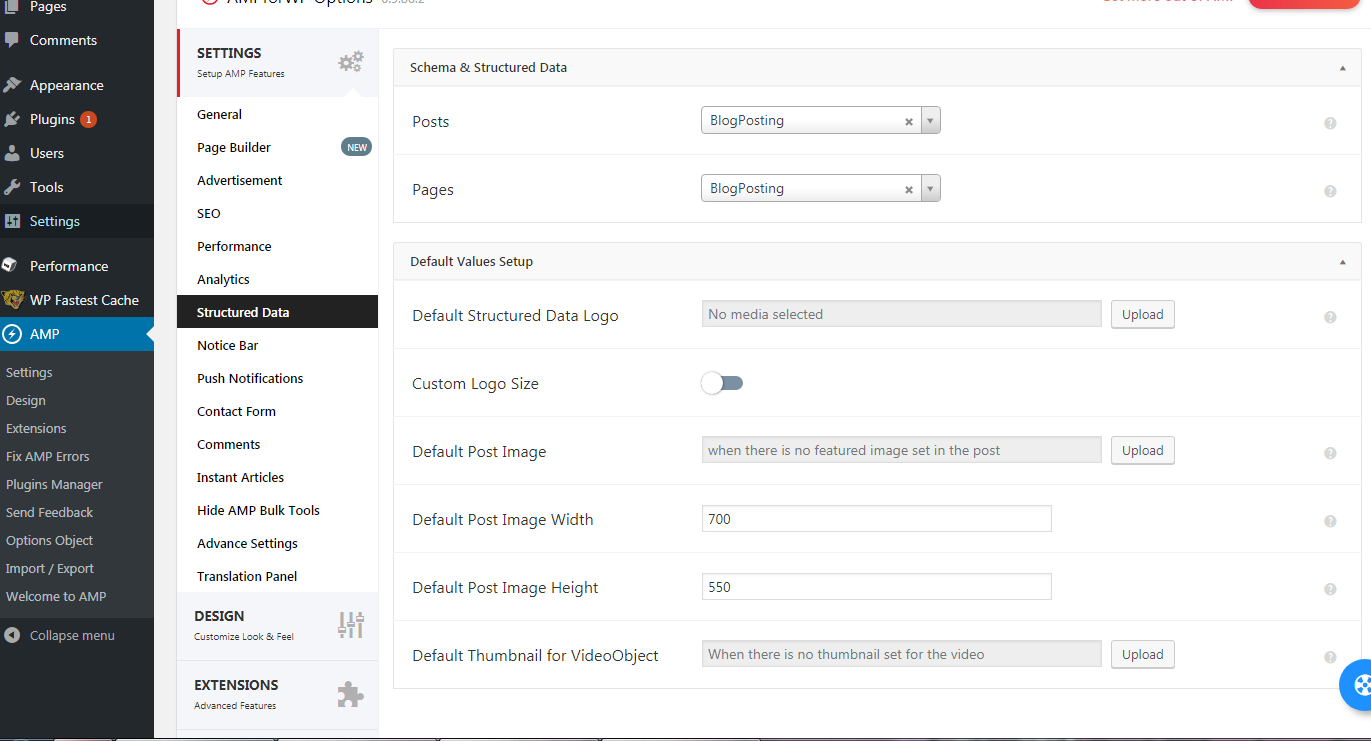
Task: Click the WP Fastest Cache cheetah icon
Action: (13, 300)
